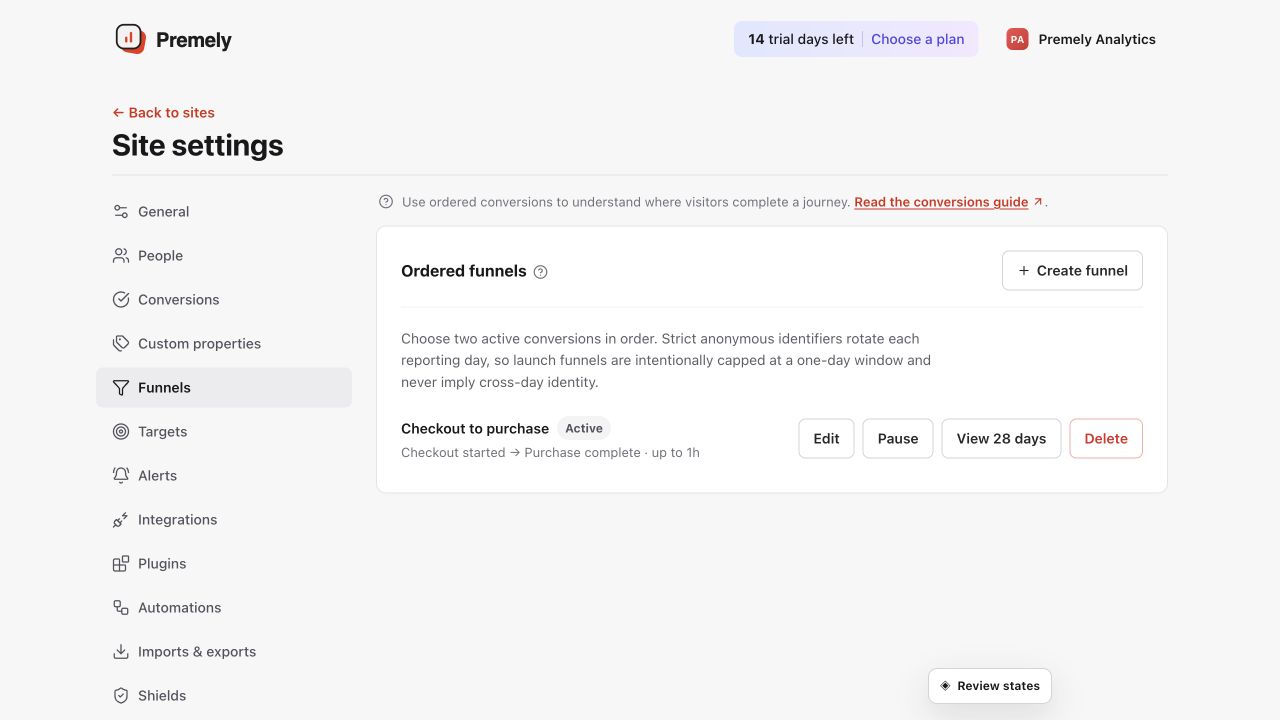Screen dimensions: 1280x720
Task: Click the Automations icon in sidebar
Action: [x=121, y=608]
